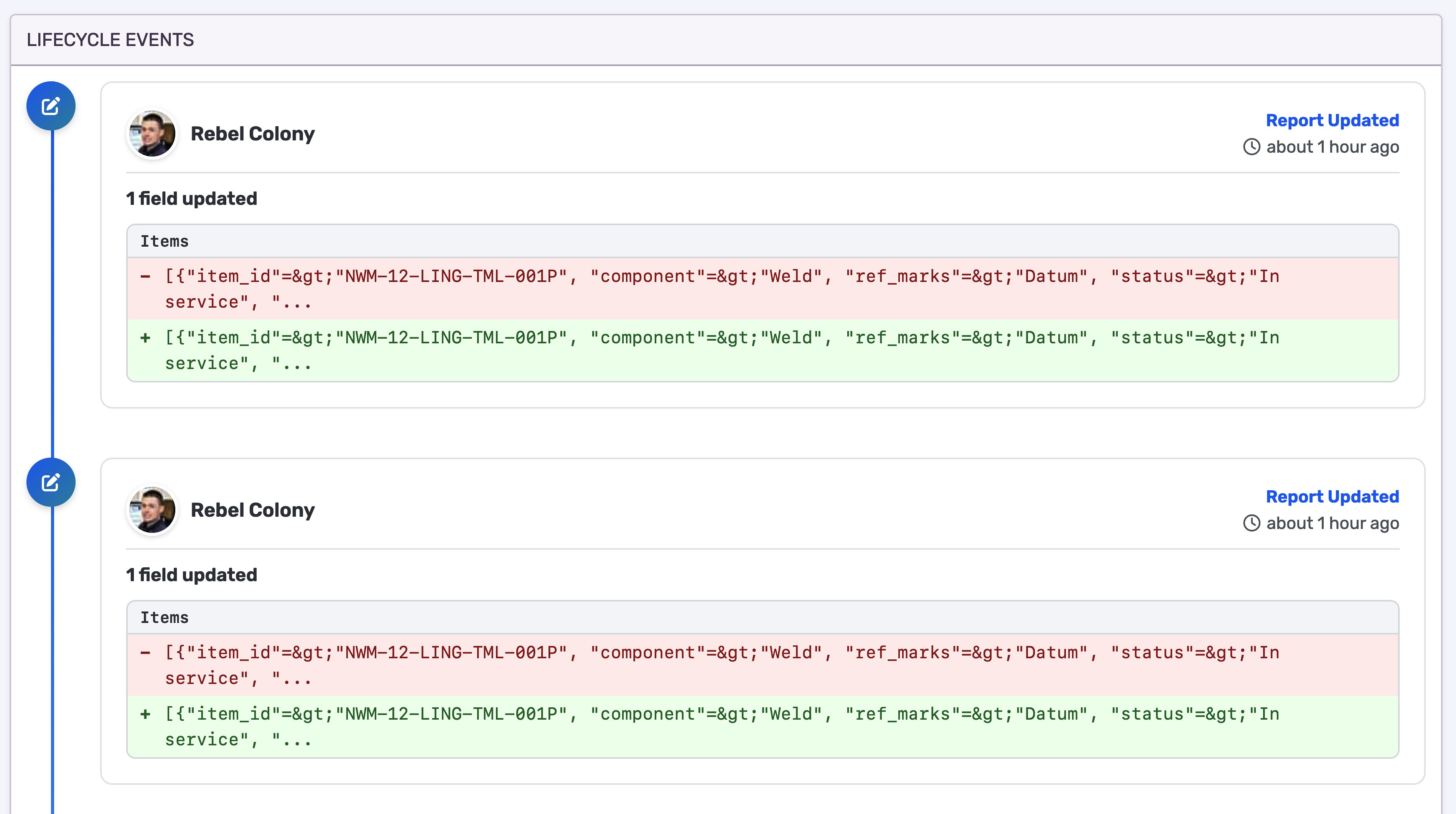
Task: Select the red removed line in the first diff
Action: pyautogui.click(x=721, y=289)
